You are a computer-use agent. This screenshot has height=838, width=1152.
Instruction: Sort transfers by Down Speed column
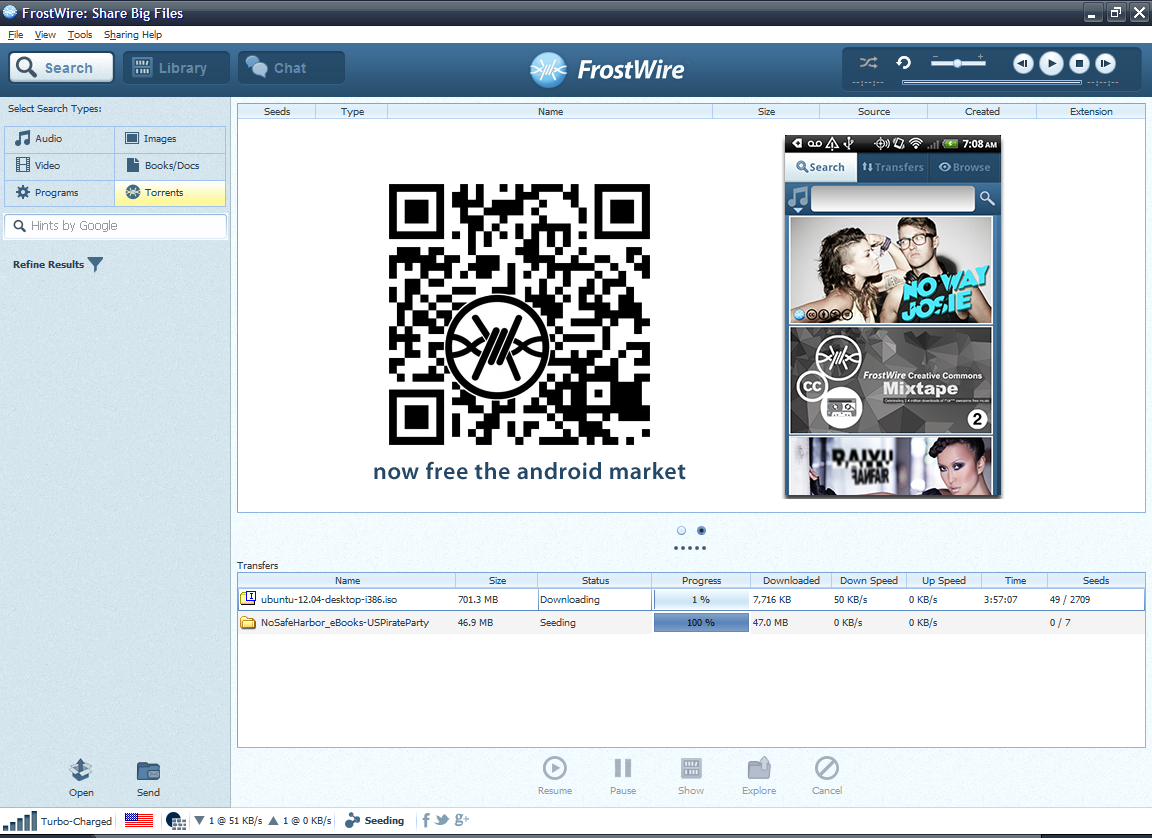868,580
